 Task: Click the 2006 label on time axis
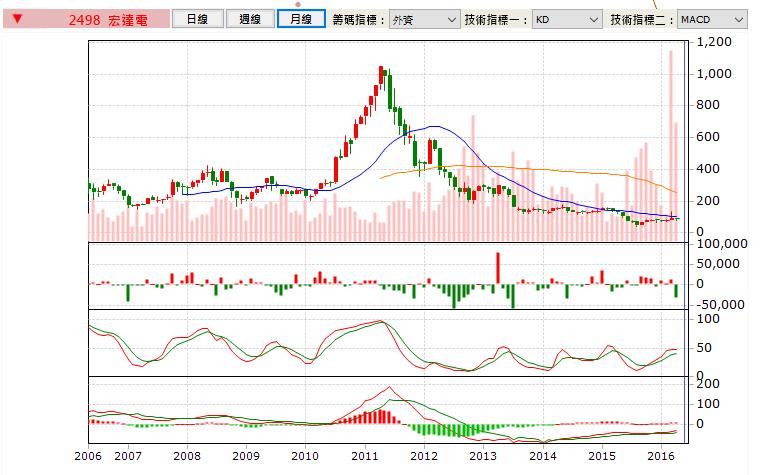pyautogui.click(x=88, y=455)
